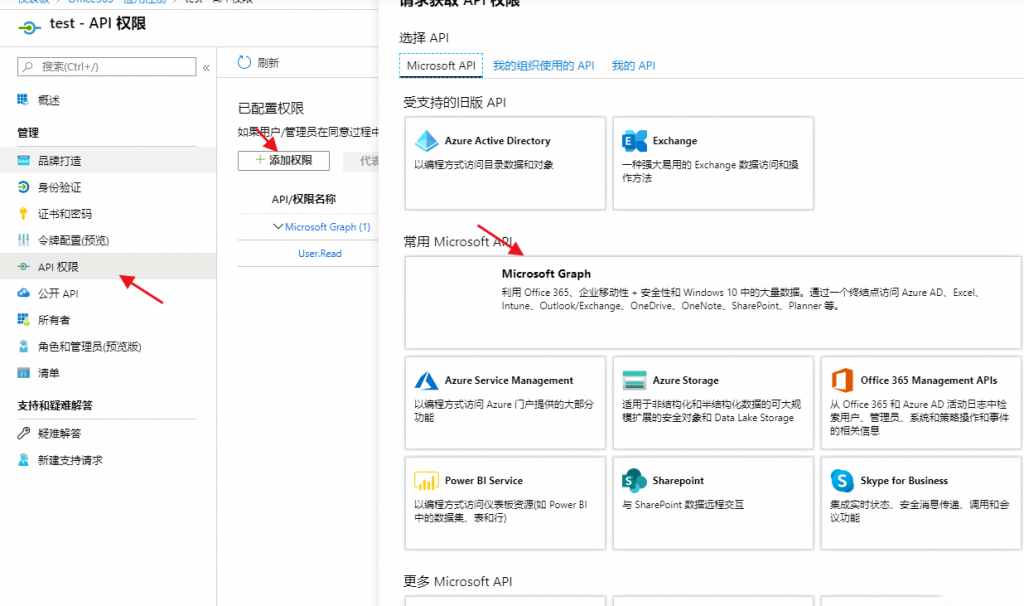Click the Exchange logo icon

click(634, 140)
